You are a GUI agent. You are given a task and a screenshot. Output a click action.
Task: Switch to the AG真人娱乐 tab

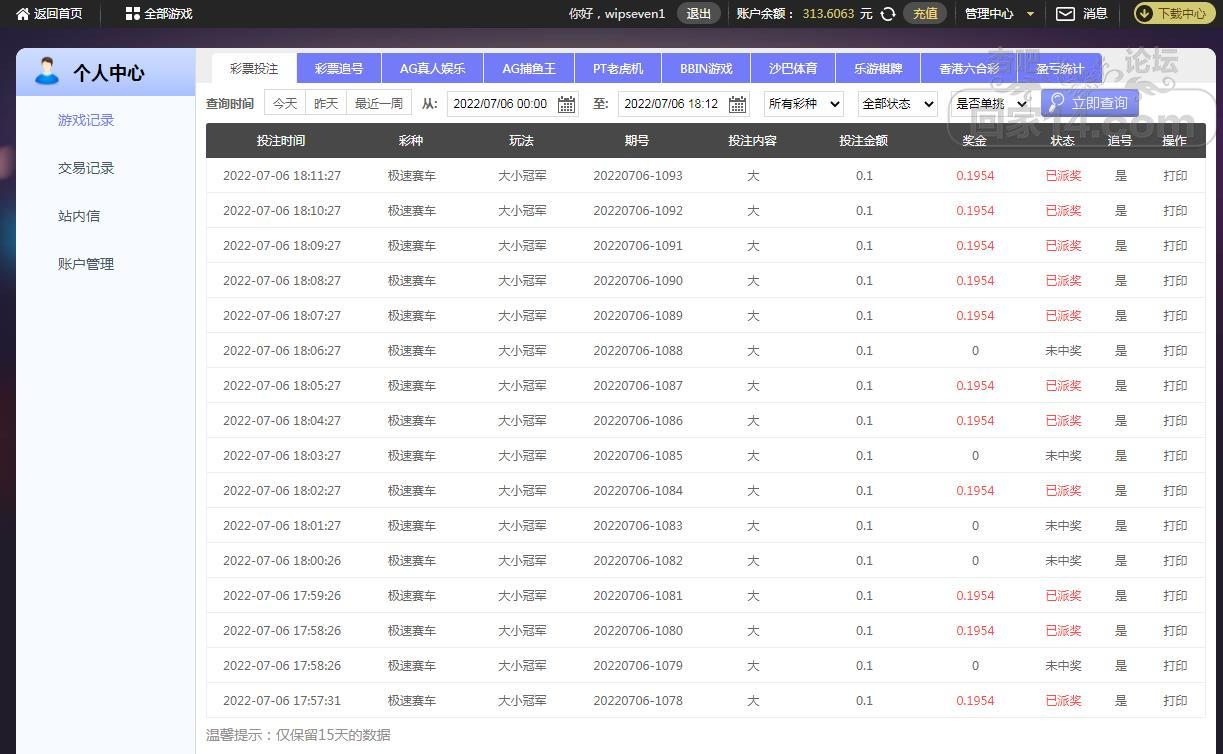pos(432,69)
